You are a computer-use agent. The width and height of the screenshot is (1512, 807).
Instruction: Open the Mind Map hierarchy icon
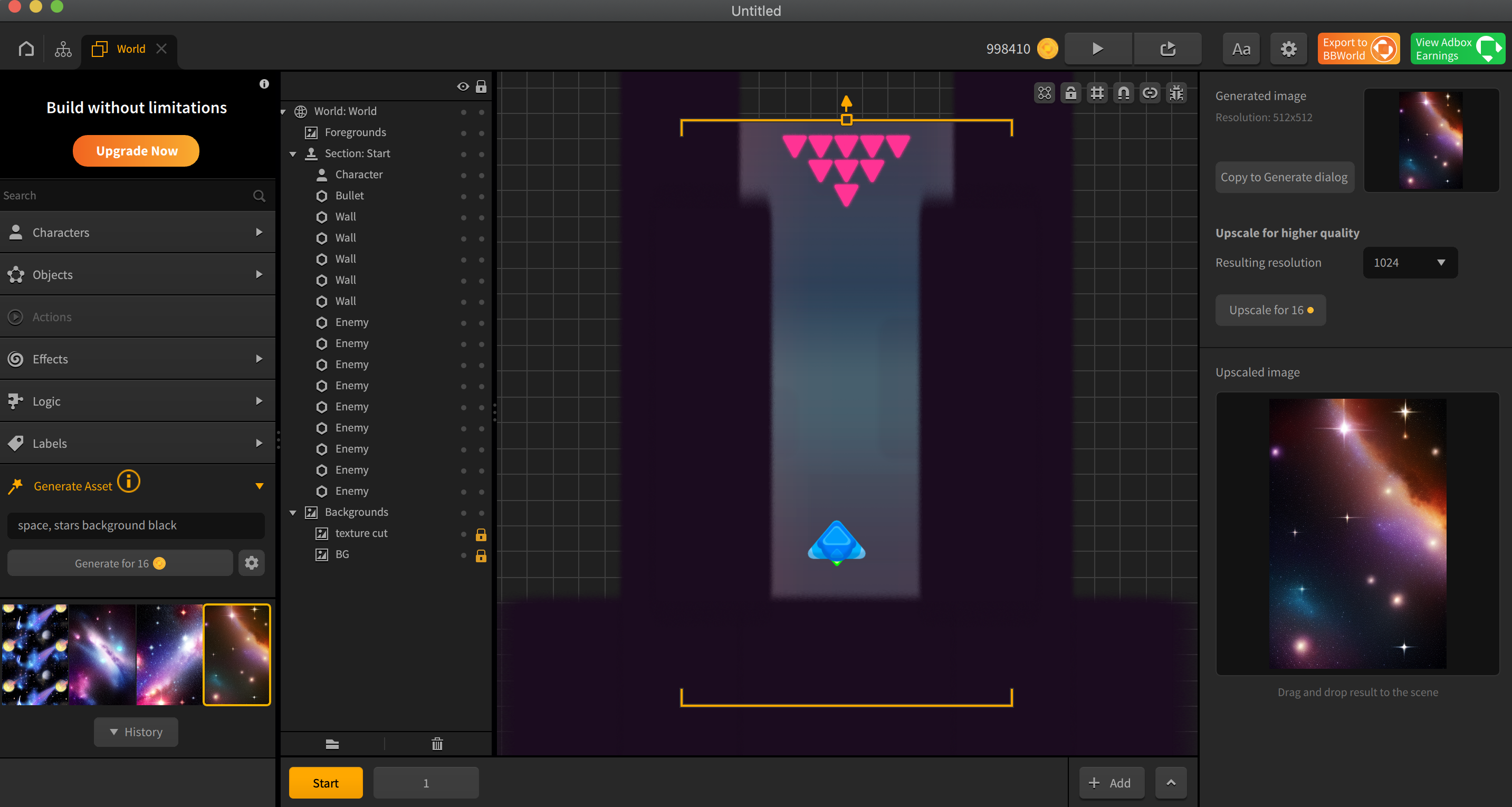click(x=63, y=49)
